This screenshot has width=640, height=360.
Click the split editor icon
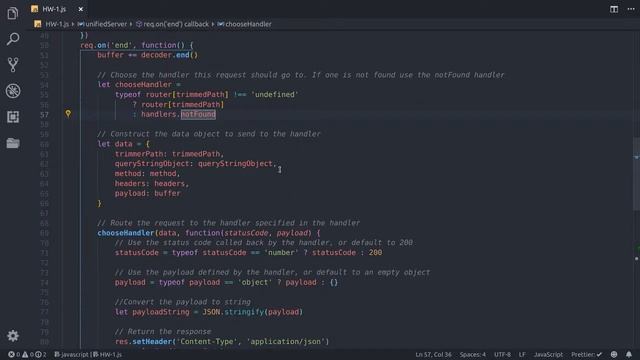613,9
